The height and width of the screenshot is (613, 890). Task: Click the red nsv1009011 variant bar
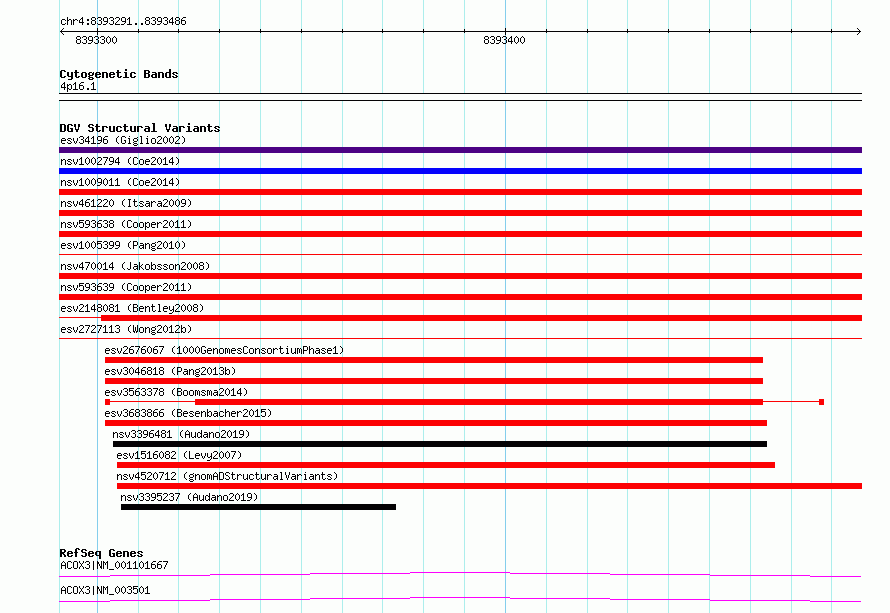(460, 192)
